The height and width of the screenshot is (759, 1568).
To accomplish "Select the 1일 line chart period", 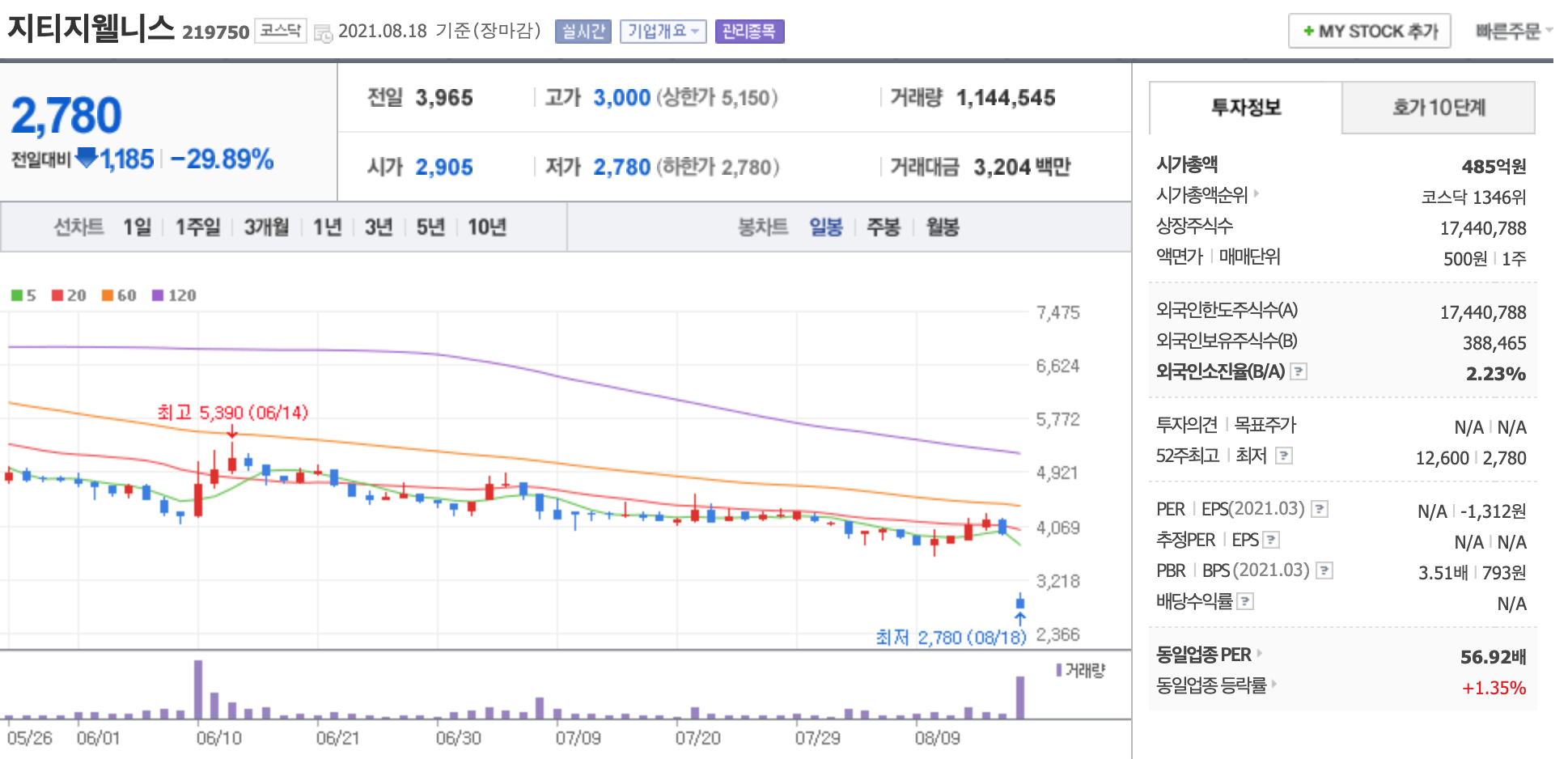I will pos(138,227).
